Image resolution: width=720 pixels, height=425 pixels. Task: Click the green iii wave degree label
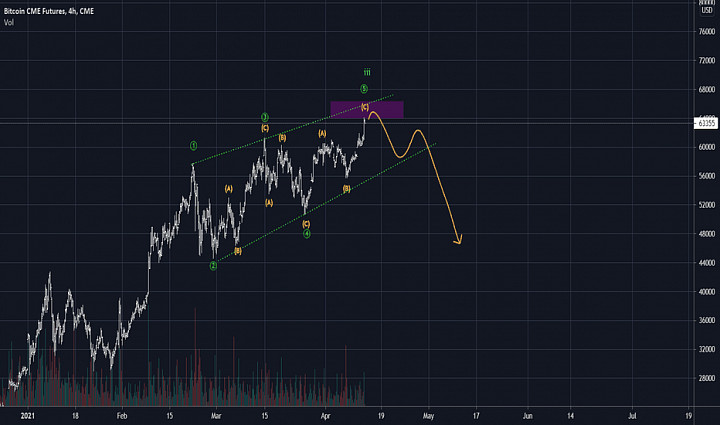coord(367,72)
